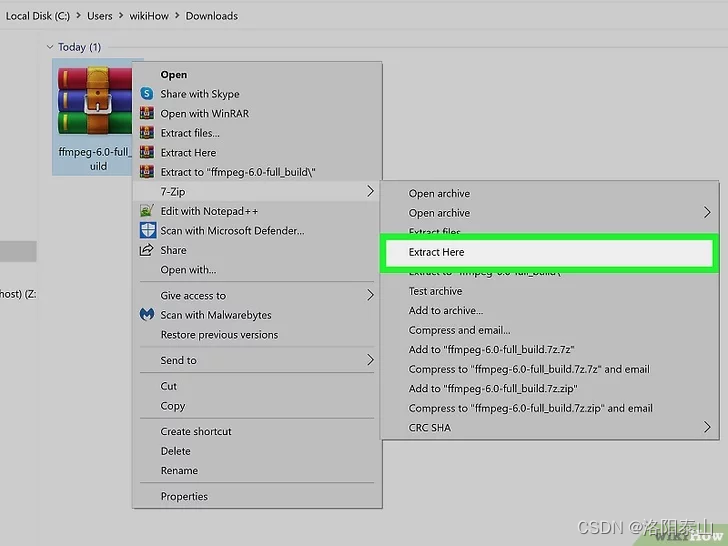Choose Open from the context menu
728x546 pixels.
tap(257, 74)
